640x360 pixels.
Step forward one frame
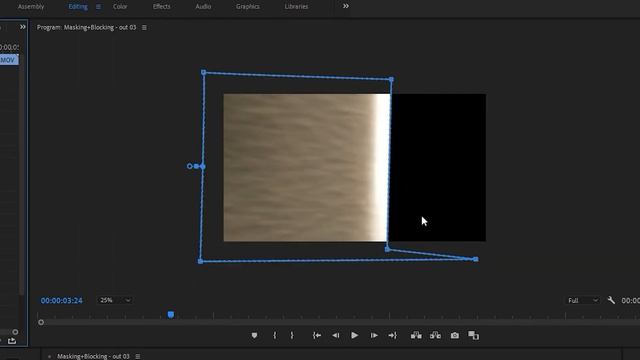pos(374,336)
